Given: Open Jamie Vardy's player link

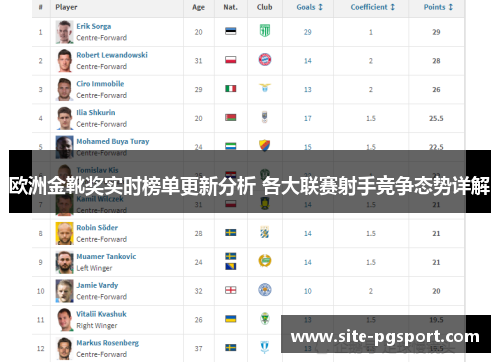Looking at the screenshot, I should 97,285.
